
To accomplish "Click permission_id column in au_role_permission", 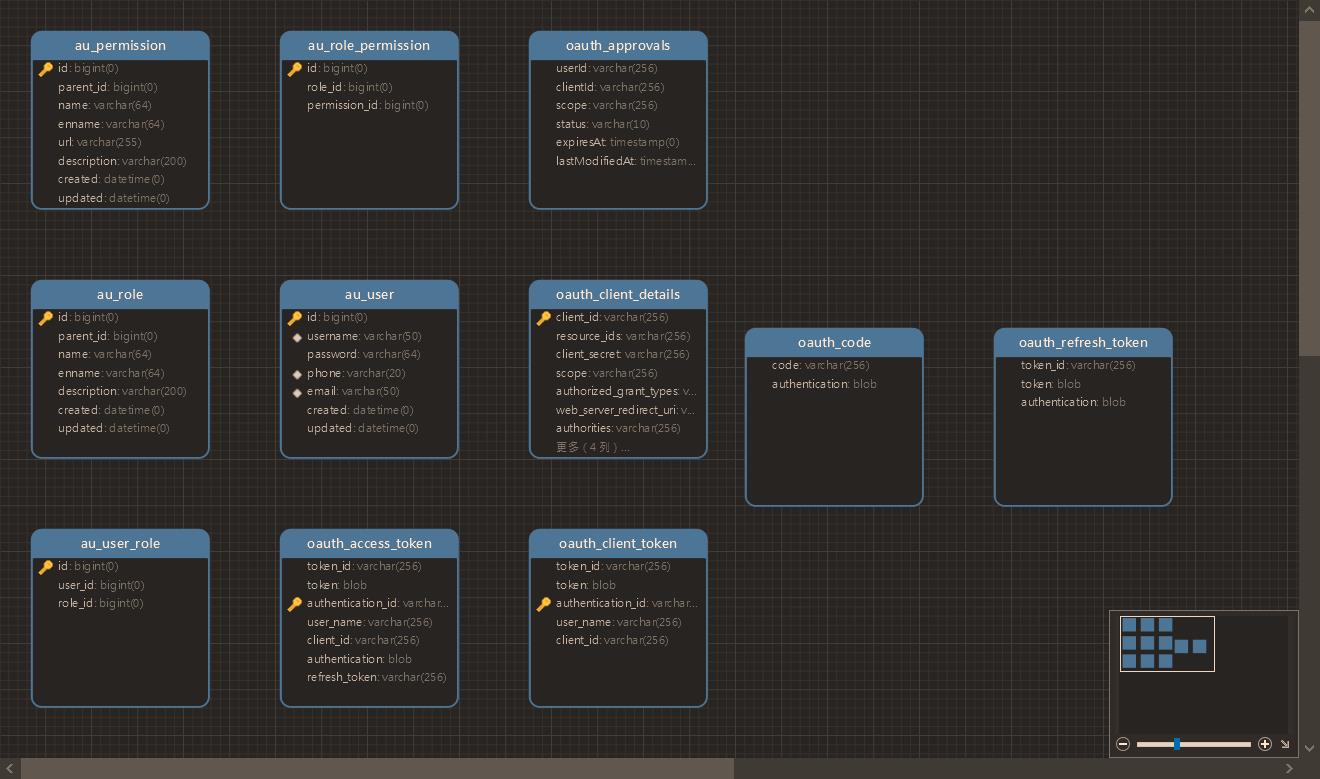I will tap(369, 105).
